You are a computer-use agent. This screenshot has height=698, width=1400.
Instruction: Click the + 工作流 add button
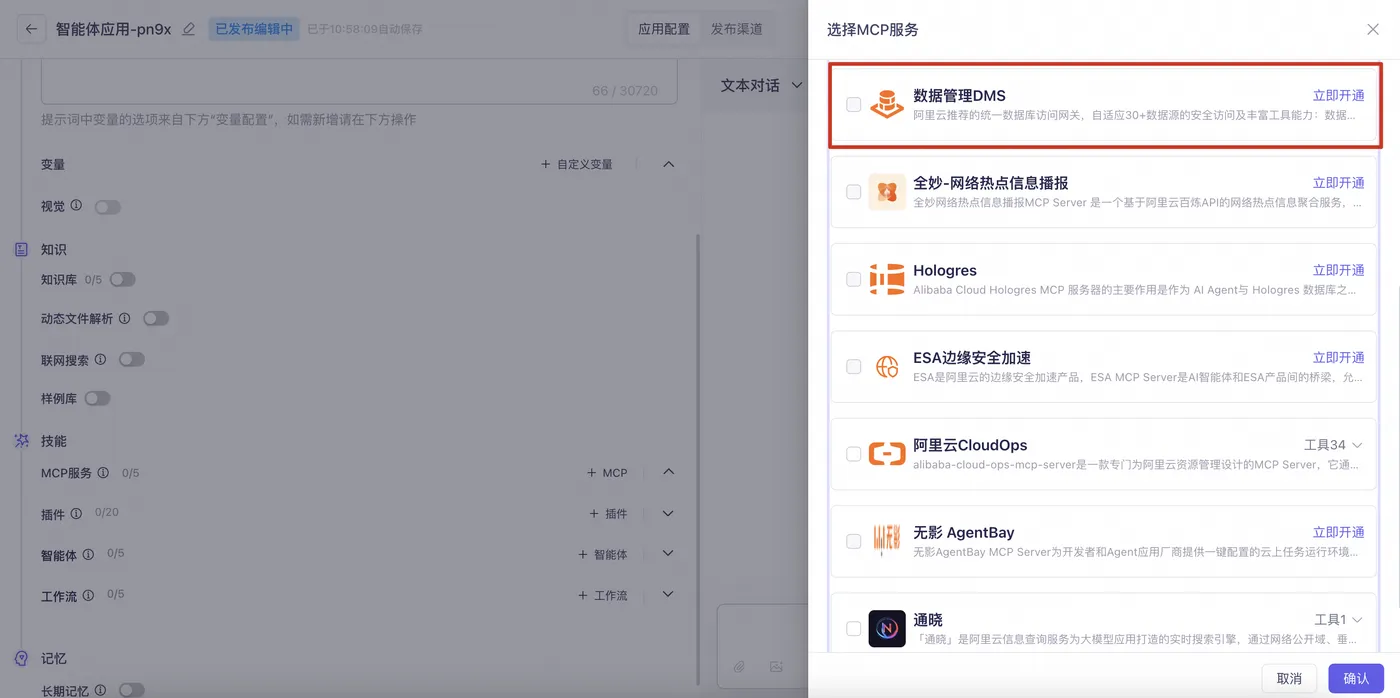click(x=603, y=595)
